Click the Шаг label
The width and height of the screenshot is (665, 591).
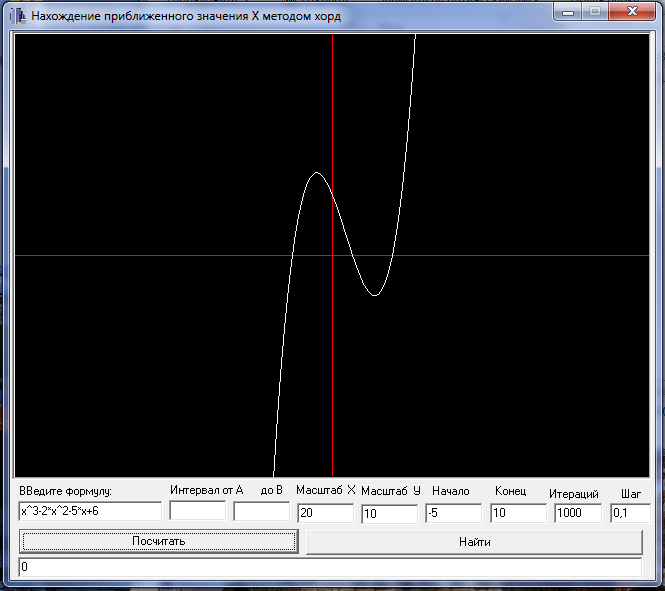click(x=631, y=494)
